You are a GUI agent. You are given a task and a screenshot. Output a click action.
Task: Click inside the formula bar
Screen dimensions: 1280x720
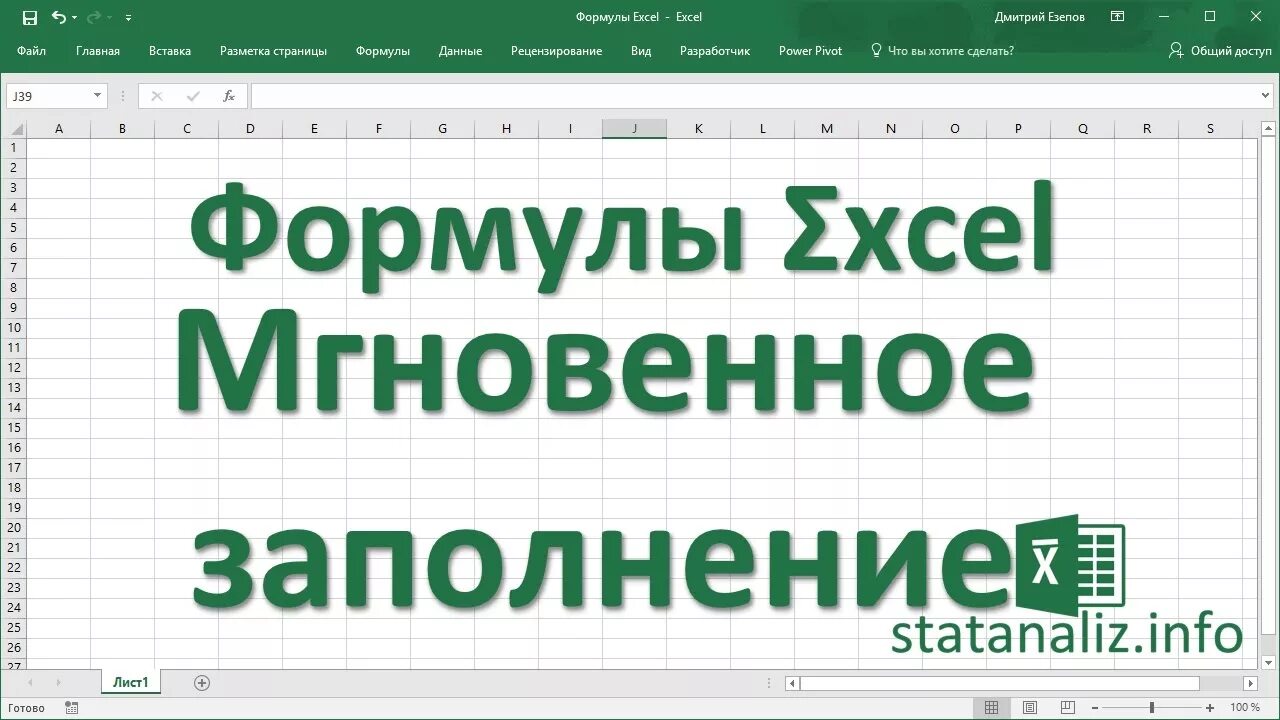754,96
